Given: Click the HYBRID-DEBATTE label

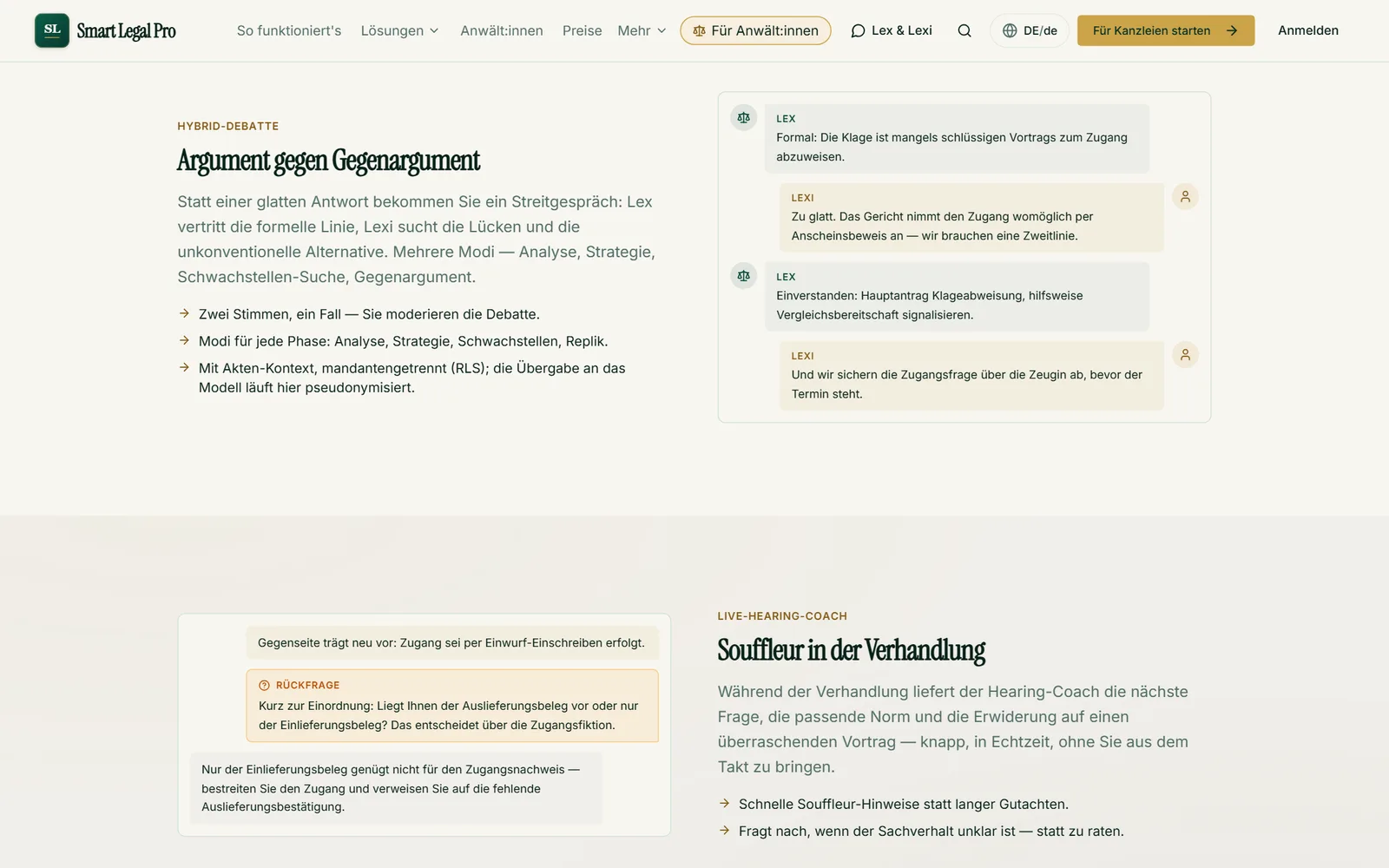Looking at the screenshot, I should (x=228, y=126).
